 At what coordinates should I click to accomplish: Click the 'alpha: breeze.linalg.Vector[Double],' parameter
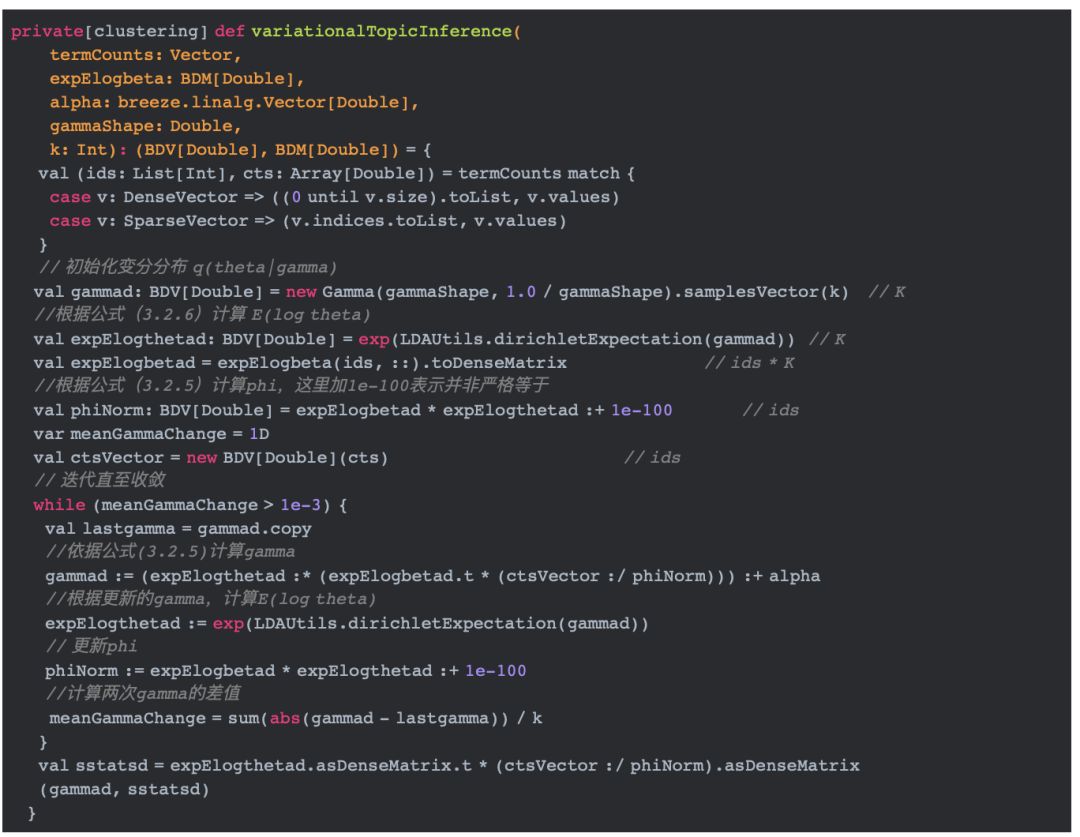click(234, 103)
